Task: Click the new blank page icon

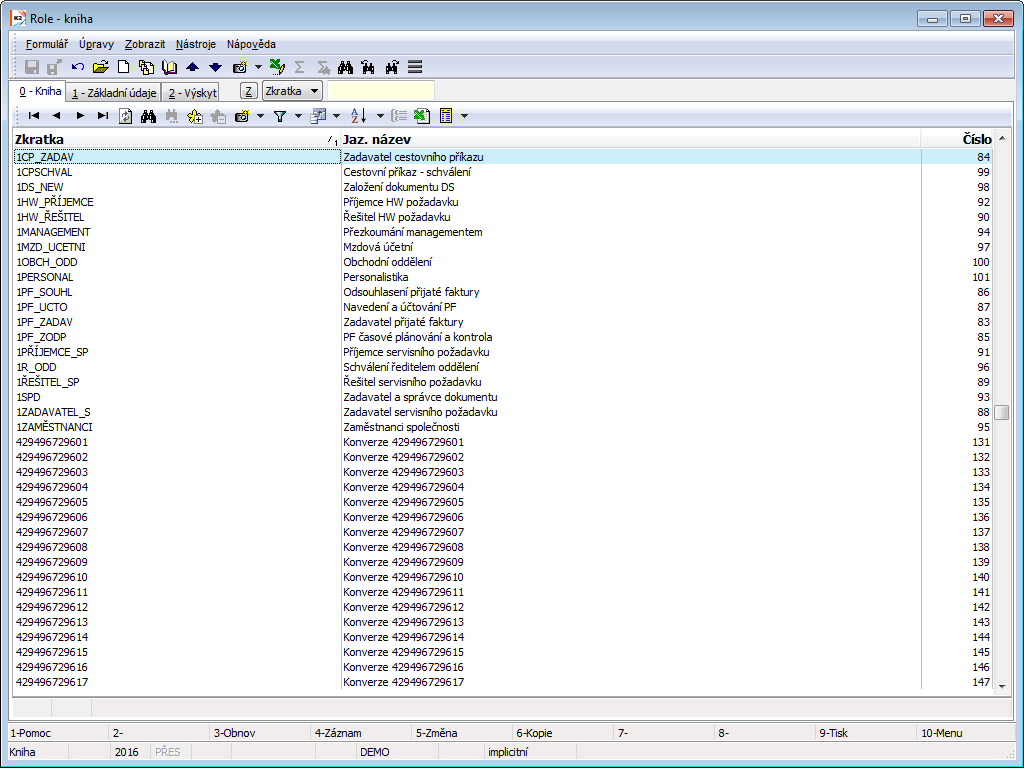Action: (x=124, y=67)
